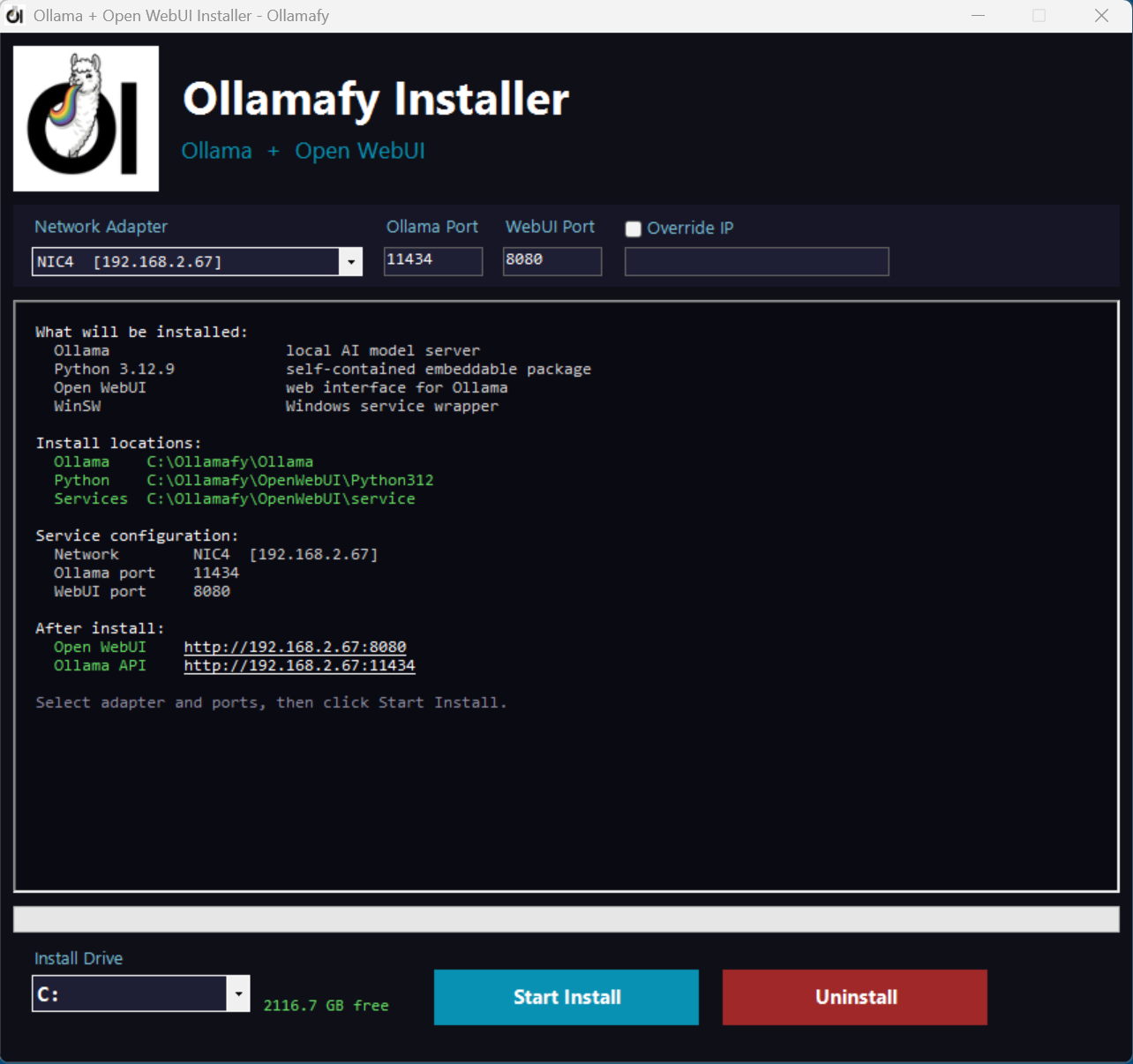This screenshot has width=1133, height=1064.
Task: Click the '2116.7 GB free' text
Action: 326,1006
